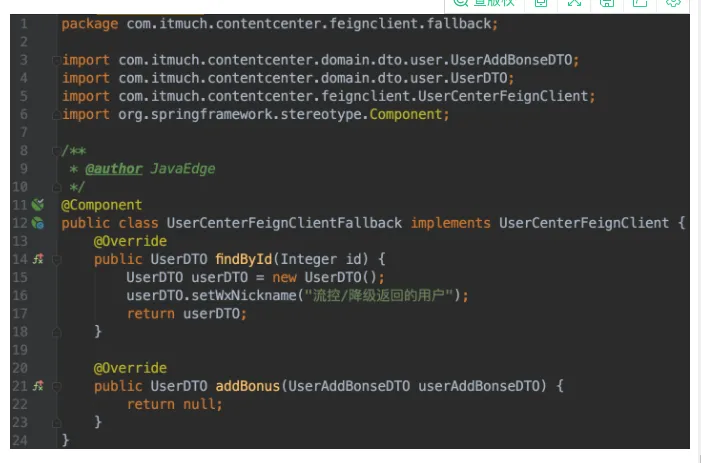Collapse the findById method fold on line 14
Image resolution: width=701 pixels, height=463 pixels.
point(56,259)
